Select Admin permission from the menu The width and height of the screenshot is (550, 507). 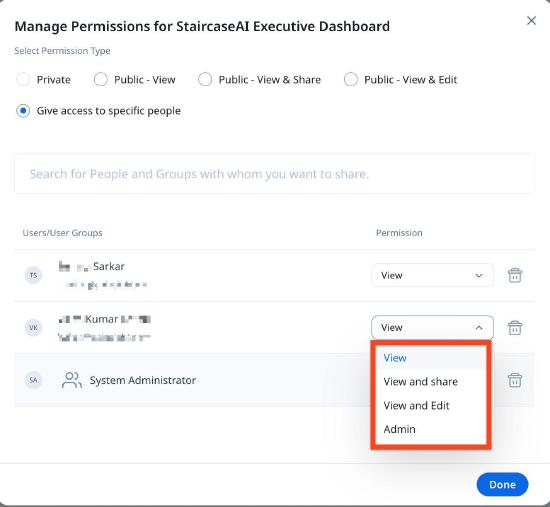coord(431,429)
